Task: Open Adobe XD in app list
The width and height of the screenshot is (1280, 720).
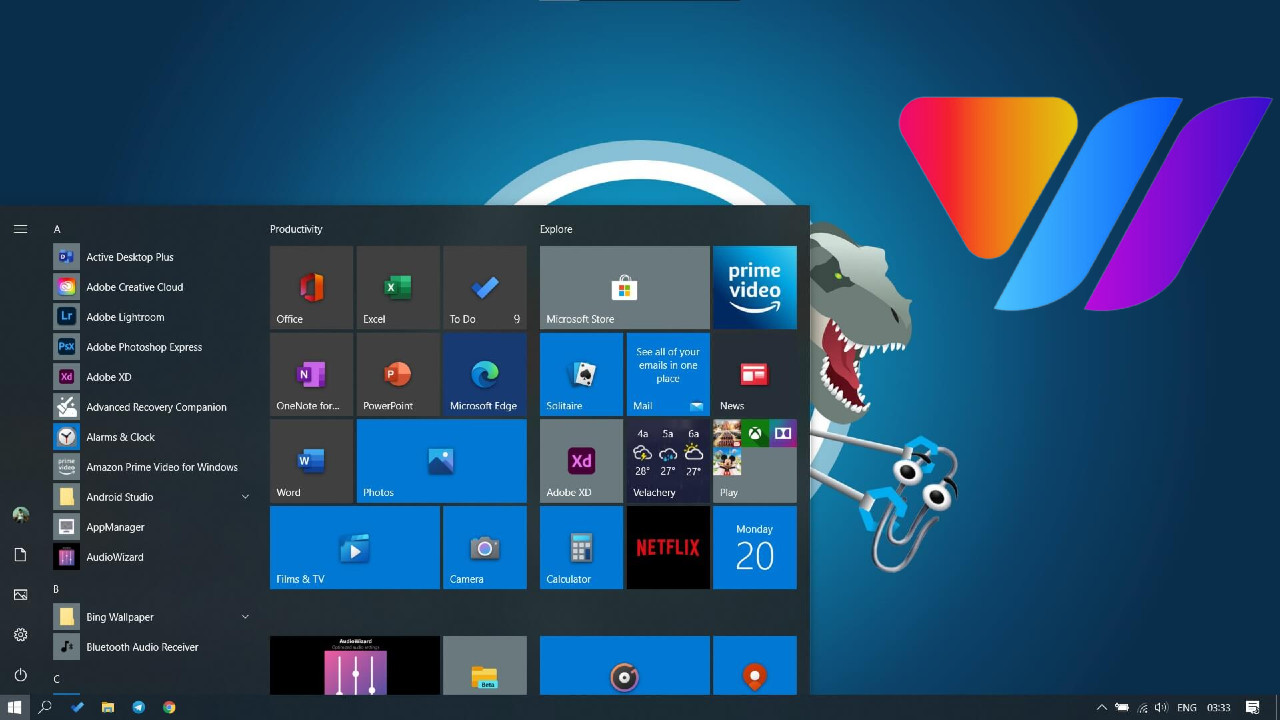Action: [152, 377]
